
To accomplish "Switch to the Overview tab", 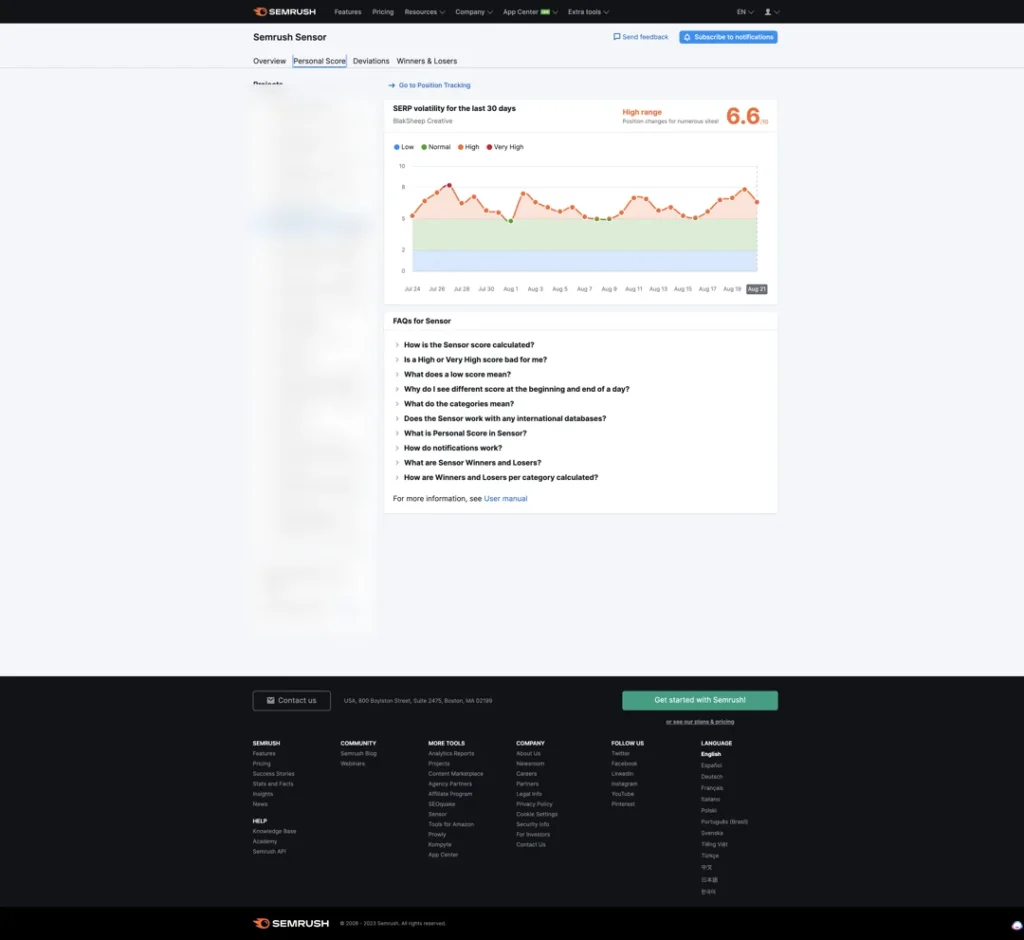I will (x=269, y=61).
